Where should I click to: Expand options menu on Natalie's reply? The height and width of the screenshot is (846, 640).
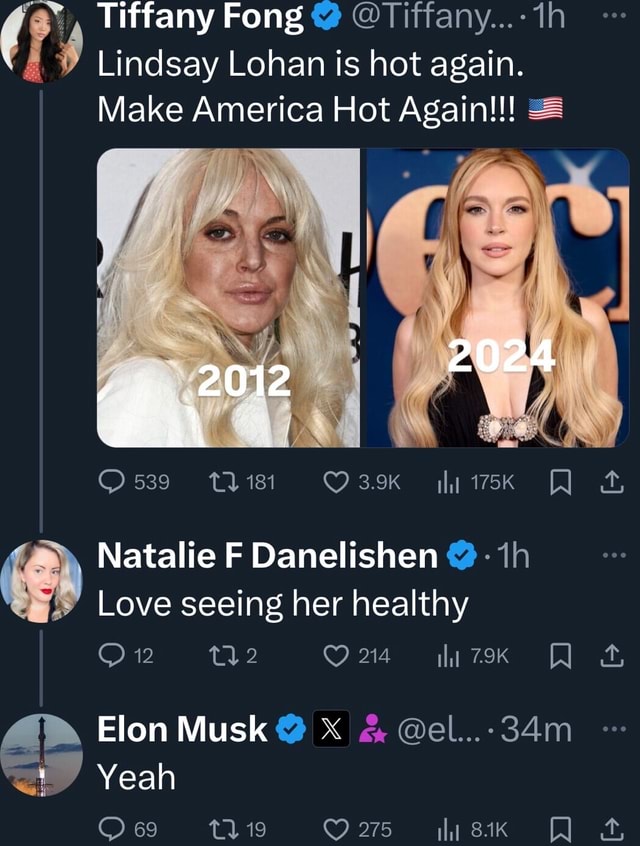tap(613, 557)
